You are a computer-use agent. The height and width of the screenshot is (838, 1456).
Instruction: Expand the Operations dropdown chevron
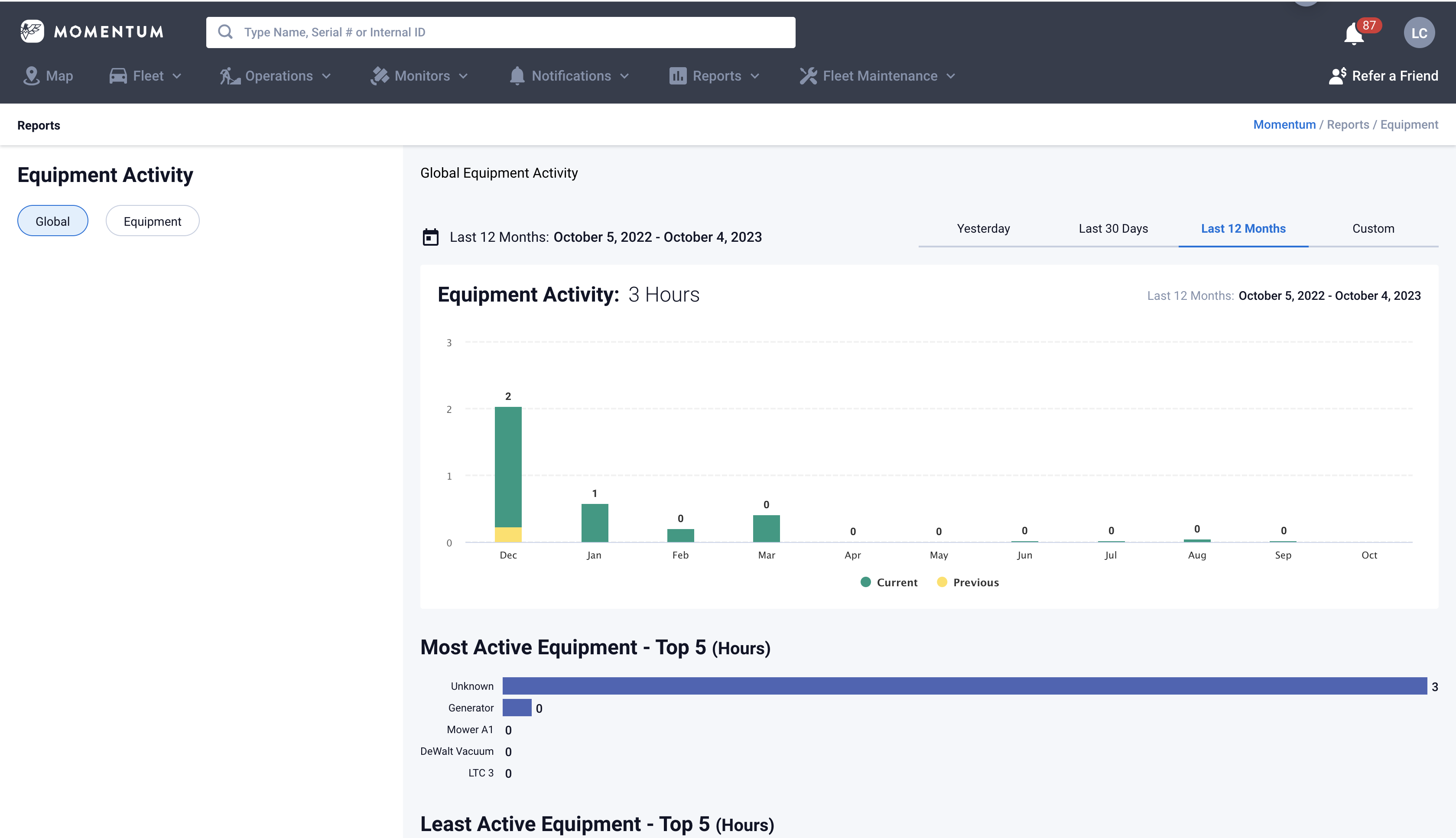point(326,76)
